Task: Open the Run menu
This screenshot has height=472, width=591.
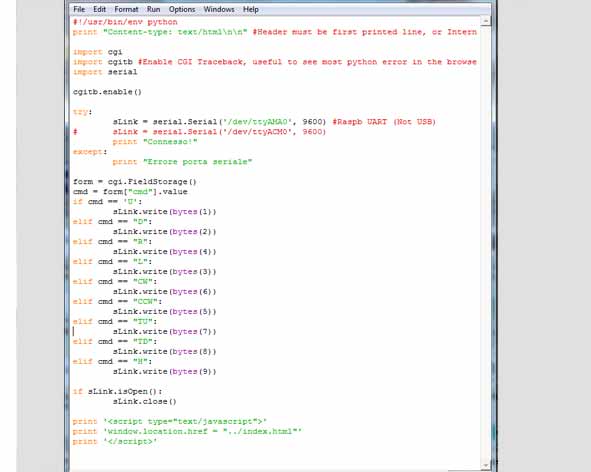Action: (153, 9)
